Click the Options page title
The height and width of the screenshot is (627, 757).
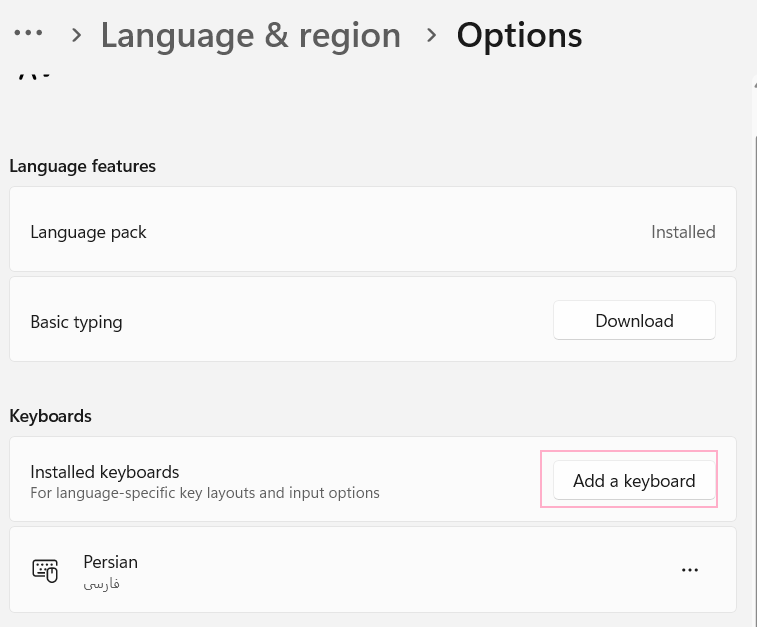tap(519, 35)
